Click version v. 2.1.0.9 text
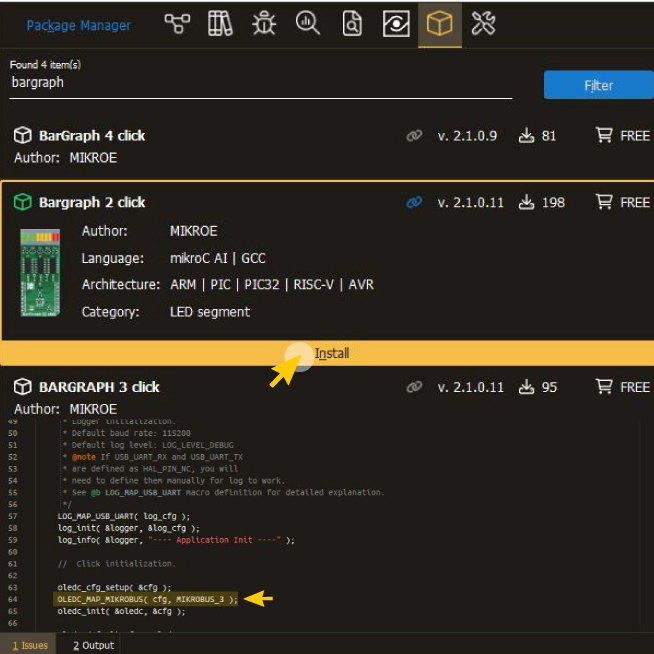The image size is (654, 654). (x=467, y=136)
